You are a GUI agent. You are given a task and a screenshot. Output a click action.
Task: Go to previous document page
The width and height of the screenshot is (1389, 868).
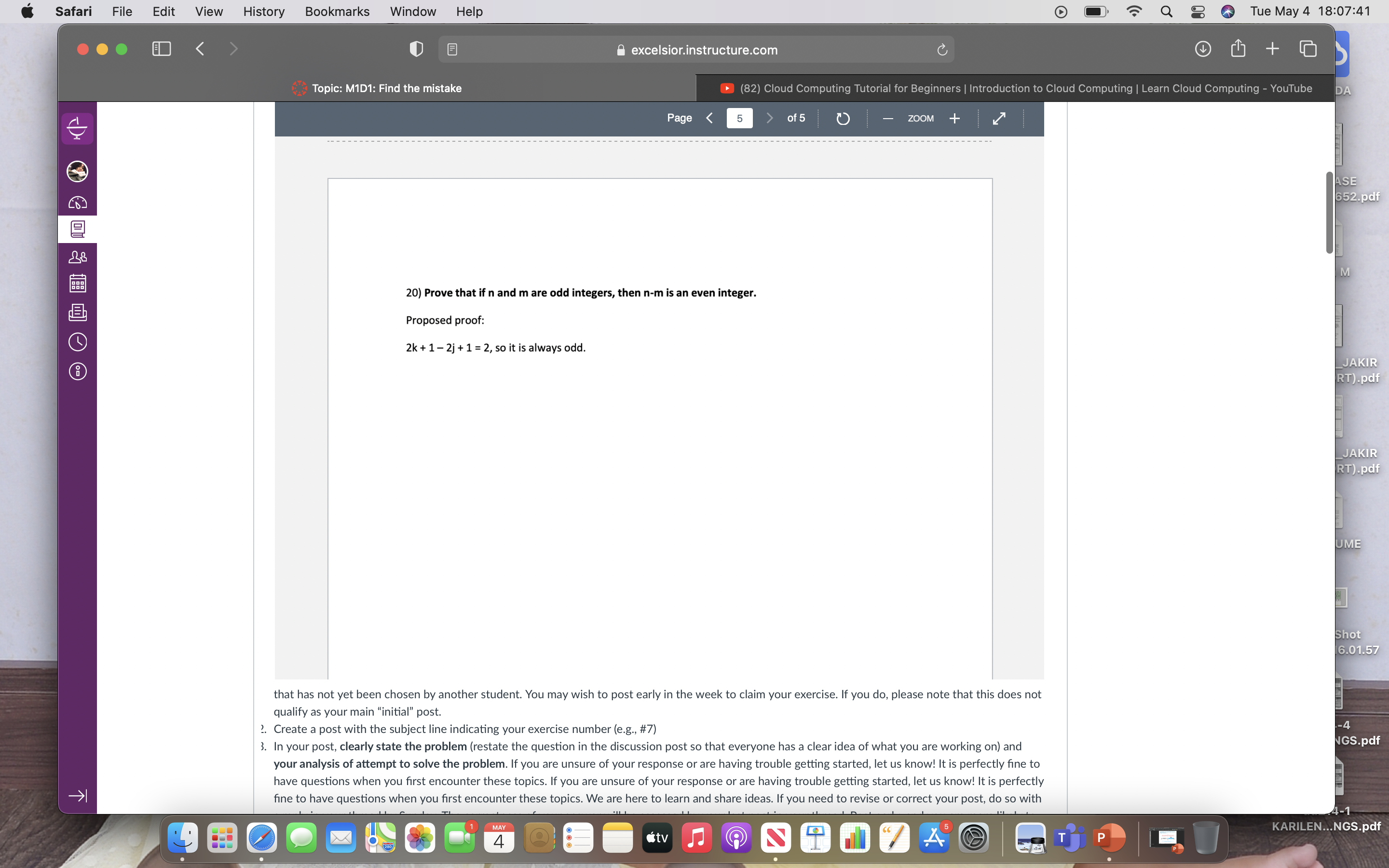click(x=709, y=118)
